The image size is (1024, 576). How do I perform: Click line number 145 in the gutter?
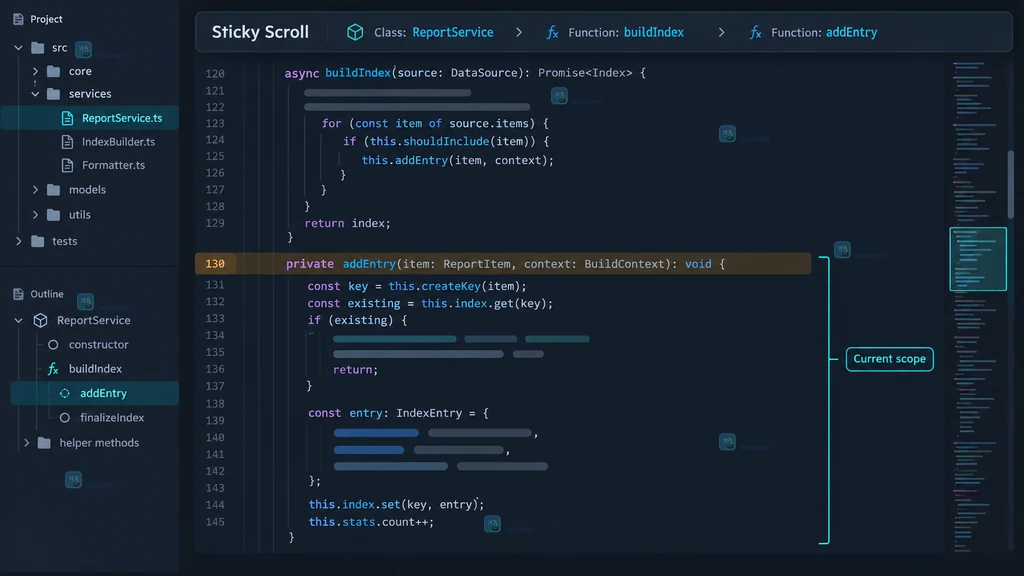pos(215,522)
